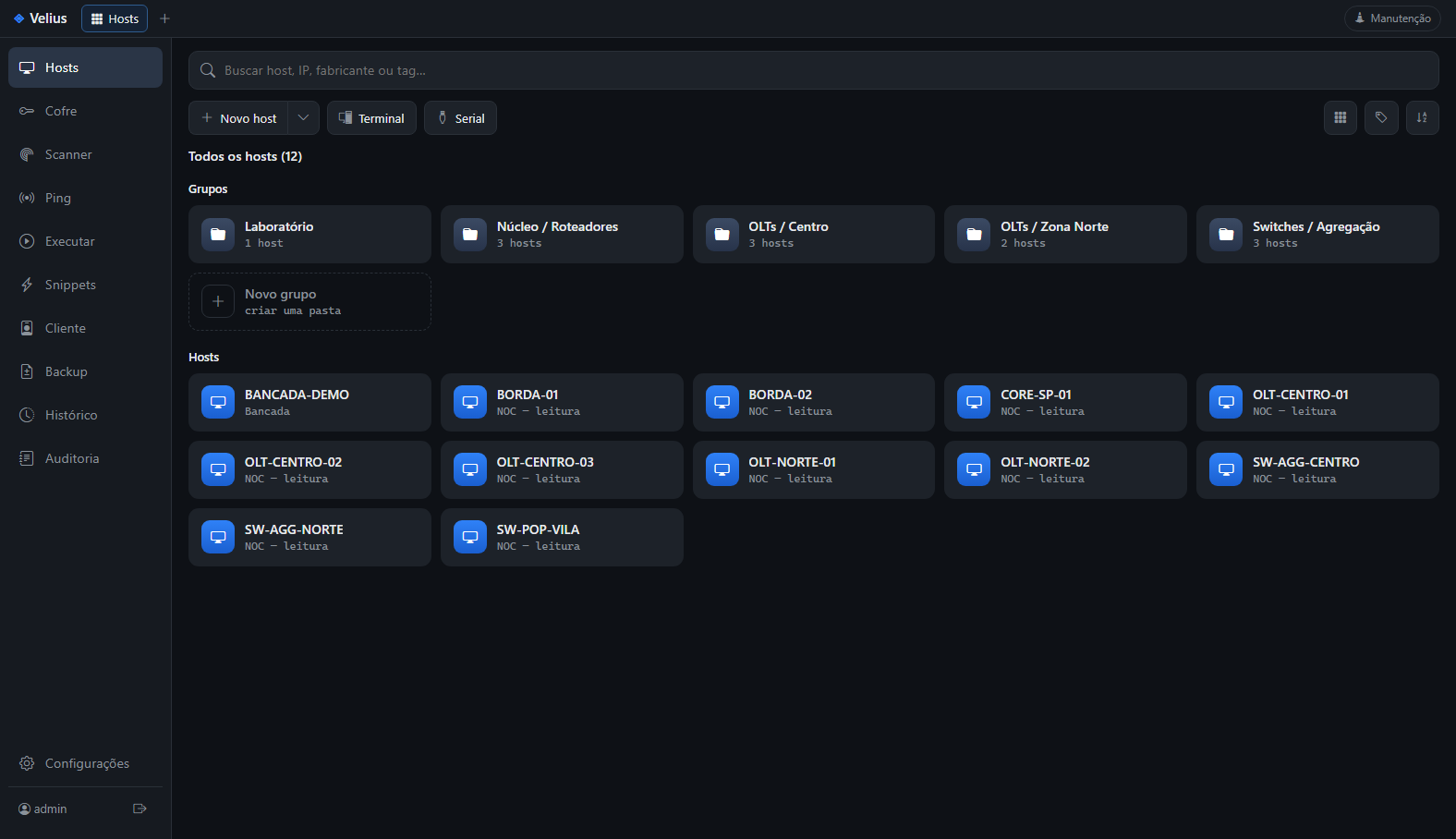This screenshot has width=1456, height=839.
Task: Open the Terminal button
Action: coord(371,117)
